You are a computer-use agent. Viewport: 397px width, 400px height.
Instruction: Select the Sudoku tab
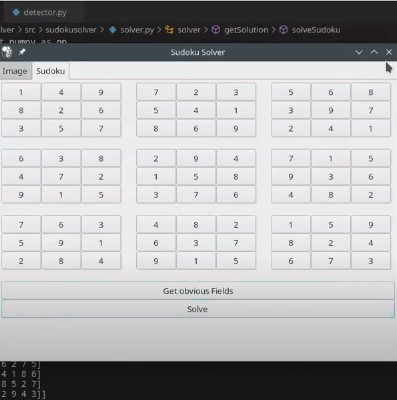(x=51, y=71)
